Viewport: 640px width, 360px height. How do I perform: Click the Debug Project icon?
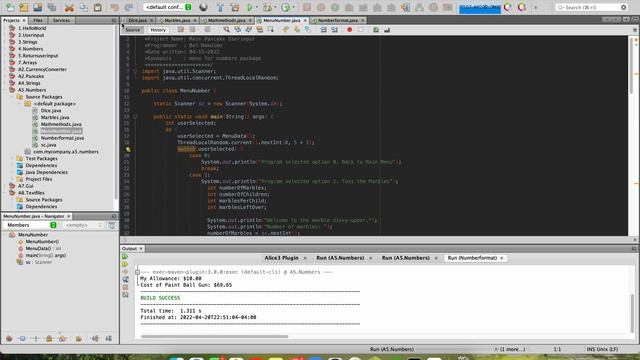pos(267,7)
